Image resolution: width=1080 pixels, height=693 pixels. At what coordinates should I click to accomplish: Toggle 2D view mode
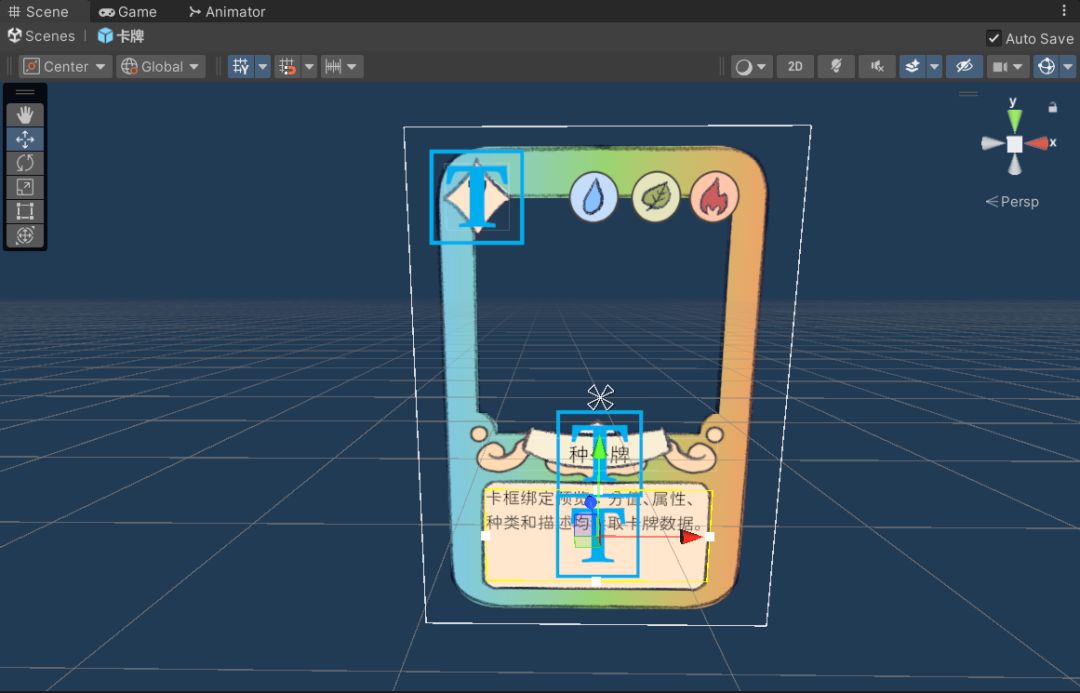pos(795,67)
